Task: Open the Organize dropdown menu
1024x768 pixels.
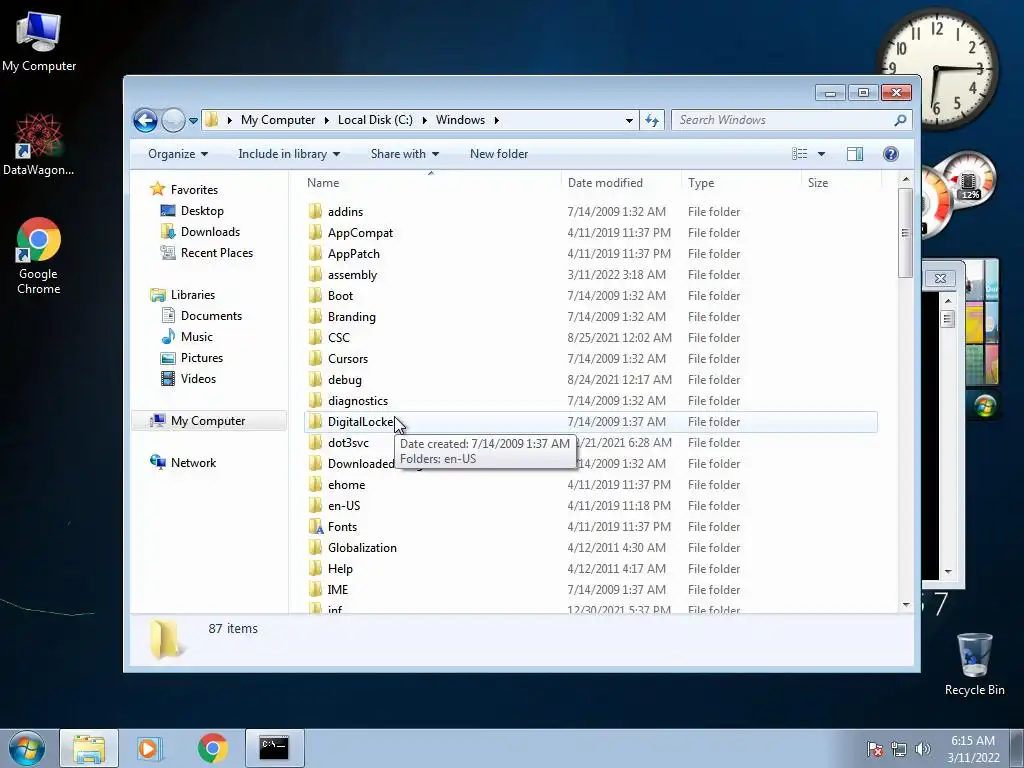Action: 178,154
